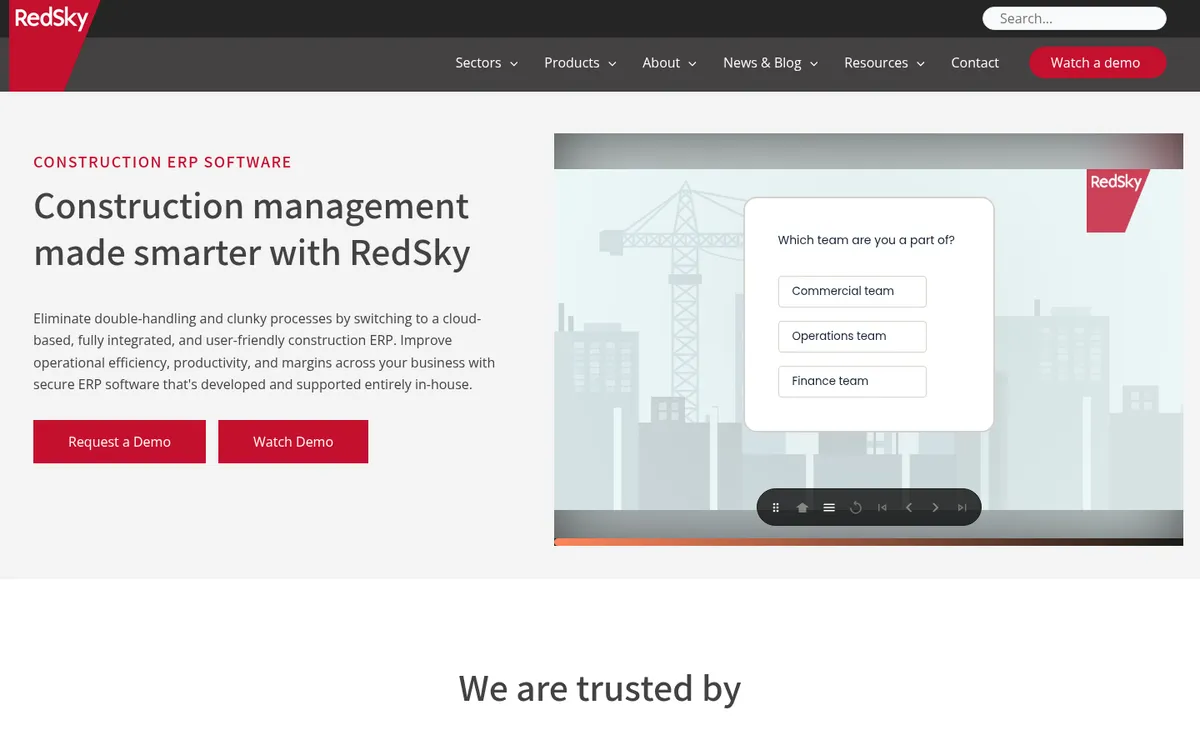Click the drag handle dots in the demo player bar
1200x750 pixels.
point(776,507)
